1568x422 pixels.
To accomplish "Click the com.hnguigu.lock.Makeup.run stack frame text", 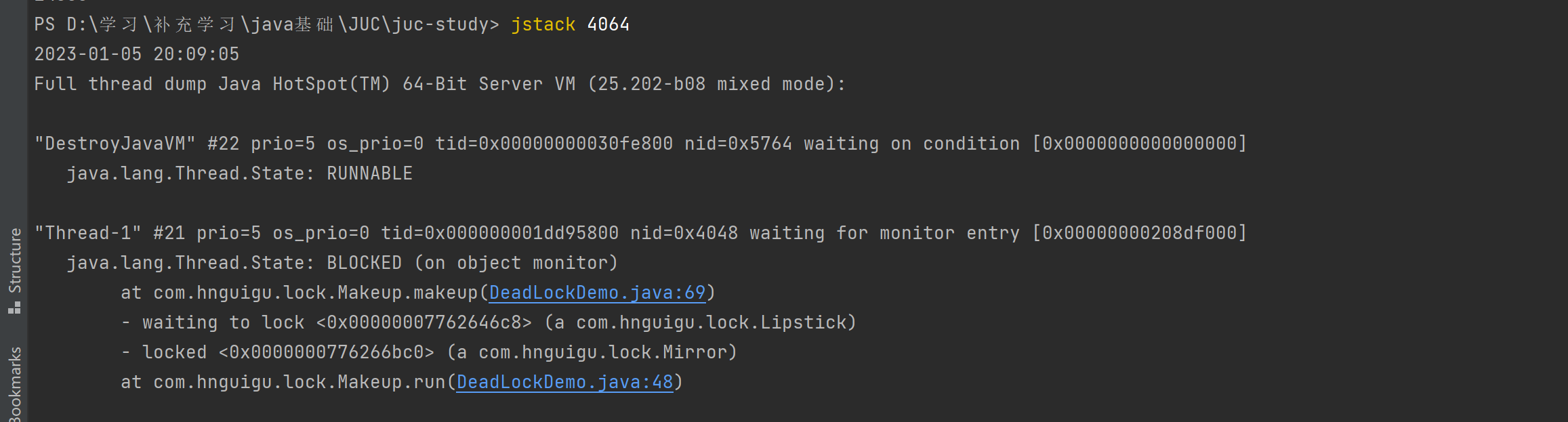I will pyautogui.click(x=300, y=382).
